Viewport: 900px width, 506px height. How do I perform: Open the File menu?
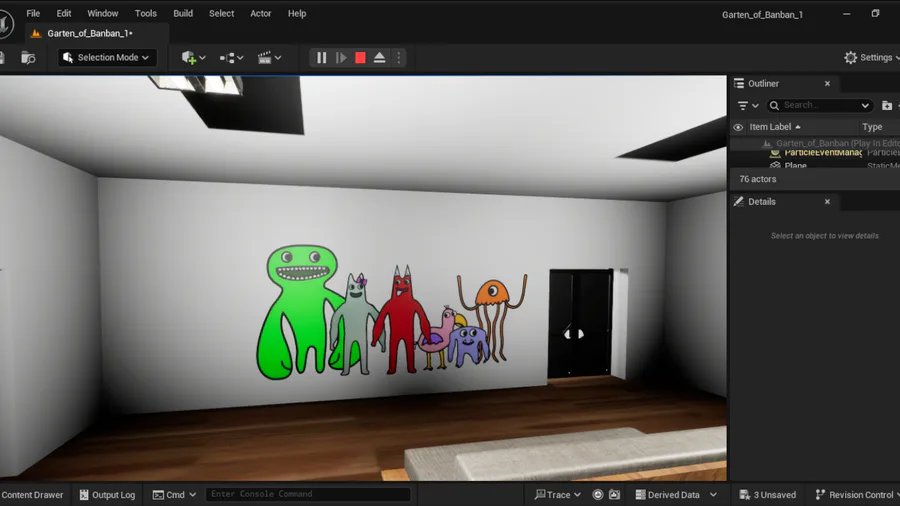point(33,13)
